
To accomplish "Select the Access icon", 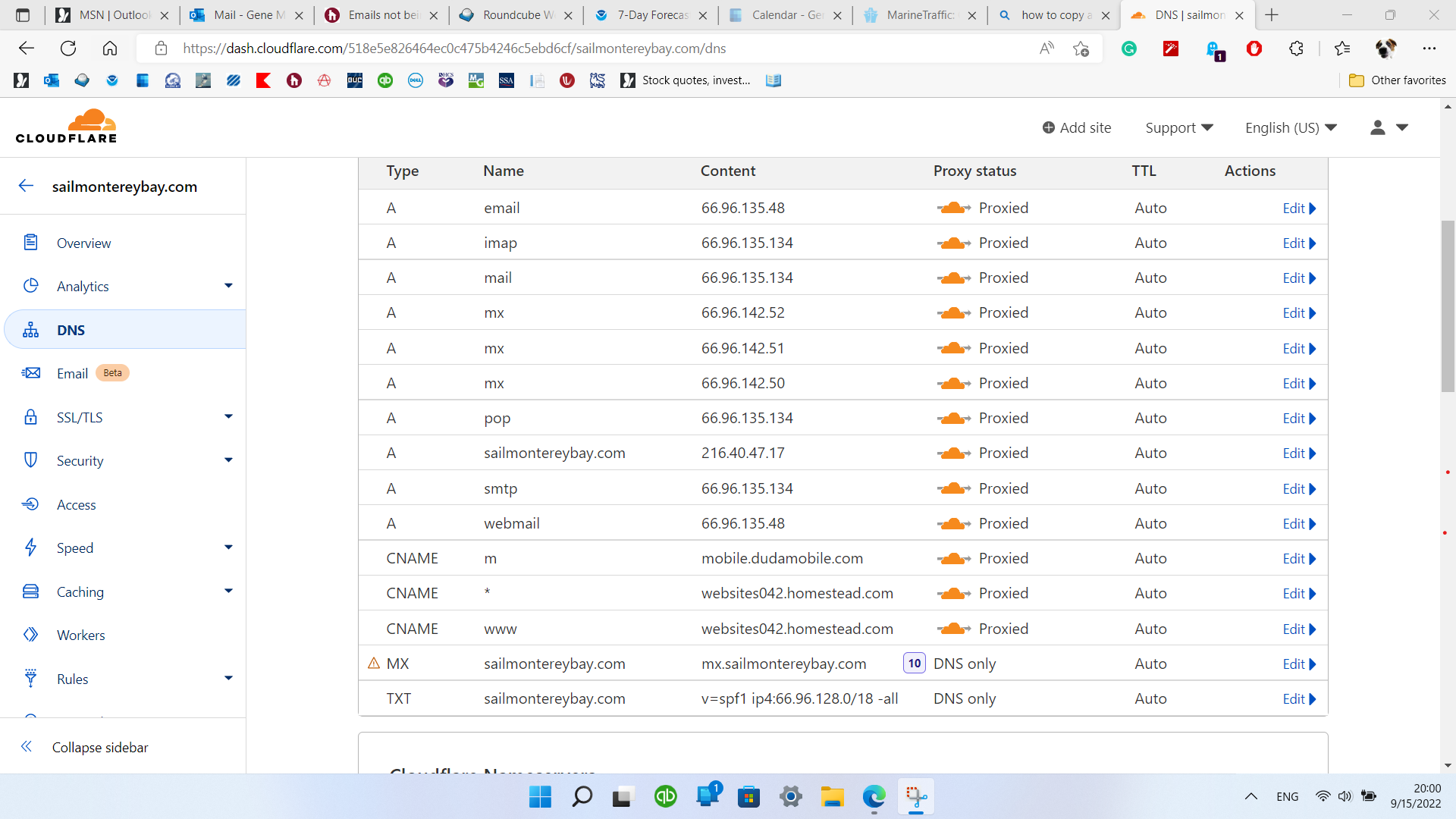I will pos(30,504).
